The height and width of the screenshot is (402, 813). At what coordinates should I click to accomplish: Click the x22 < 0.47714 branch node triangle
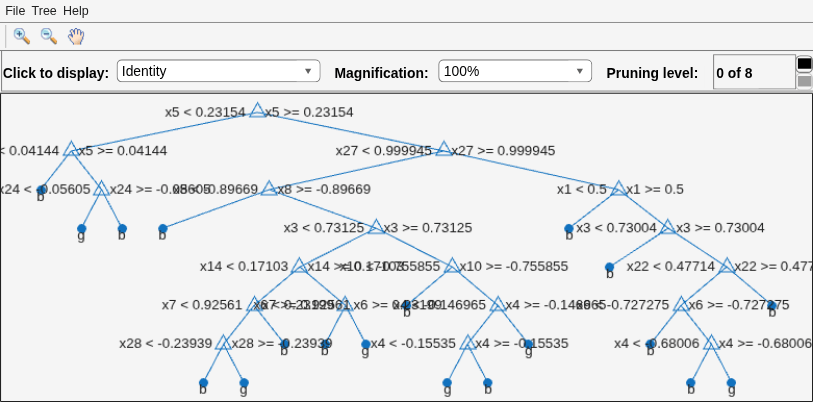click(726, 266)
